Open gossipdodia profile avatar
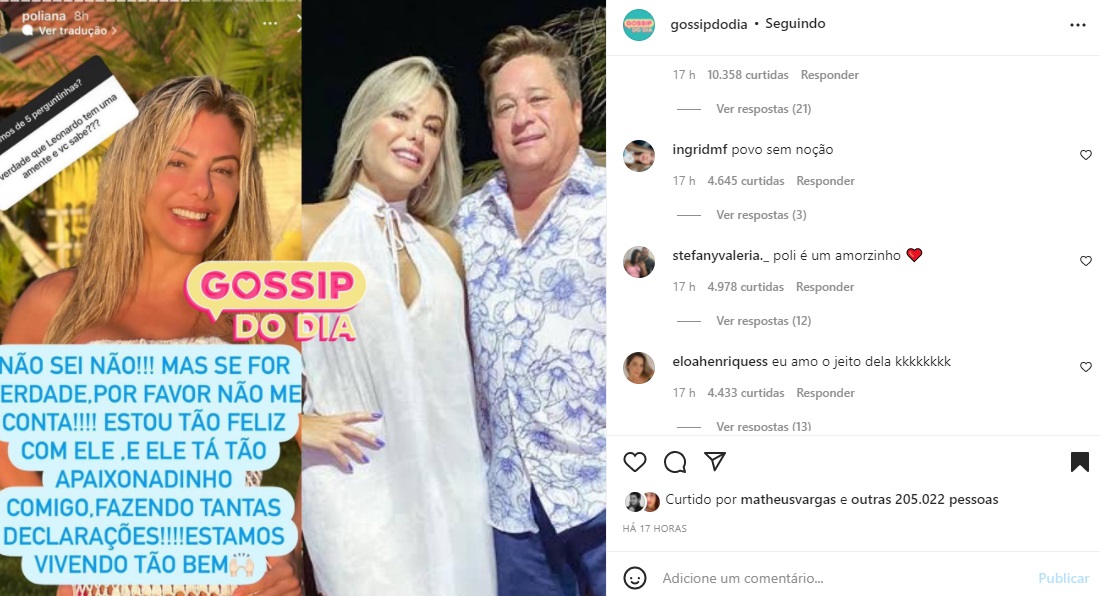Screen dimensions: 1100x596 coord(639,25)
